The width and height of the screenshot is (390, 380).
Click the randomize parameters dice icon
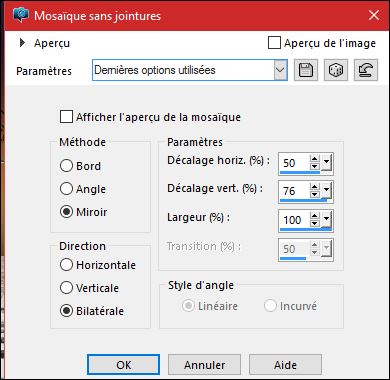[x=336, y=70]
